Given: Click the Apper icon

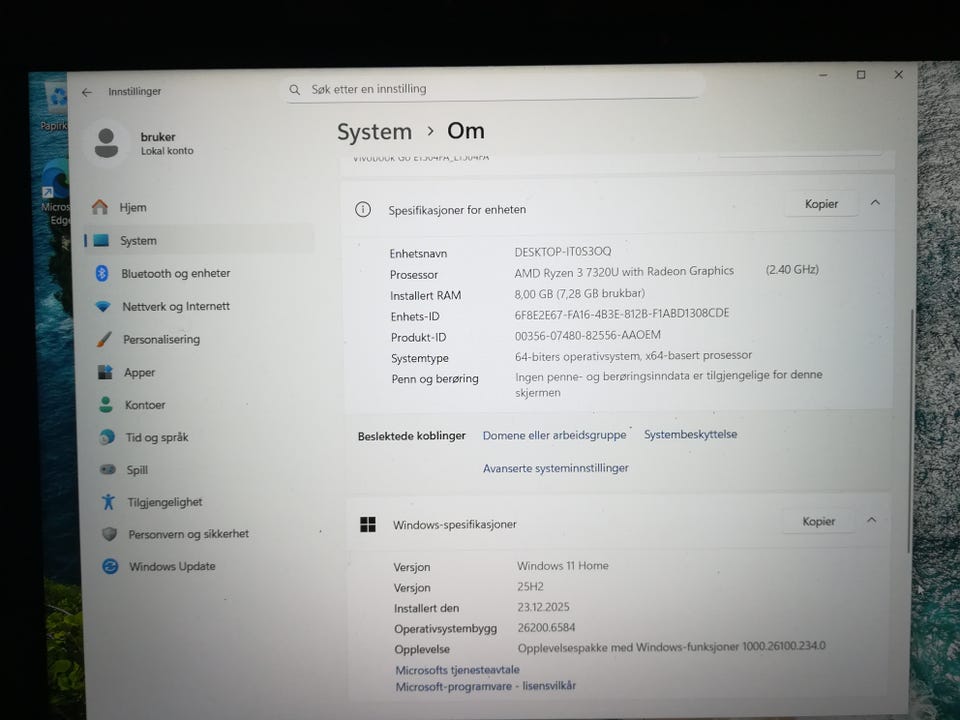Looking at the screenshot, I should [x=105, y=372].
